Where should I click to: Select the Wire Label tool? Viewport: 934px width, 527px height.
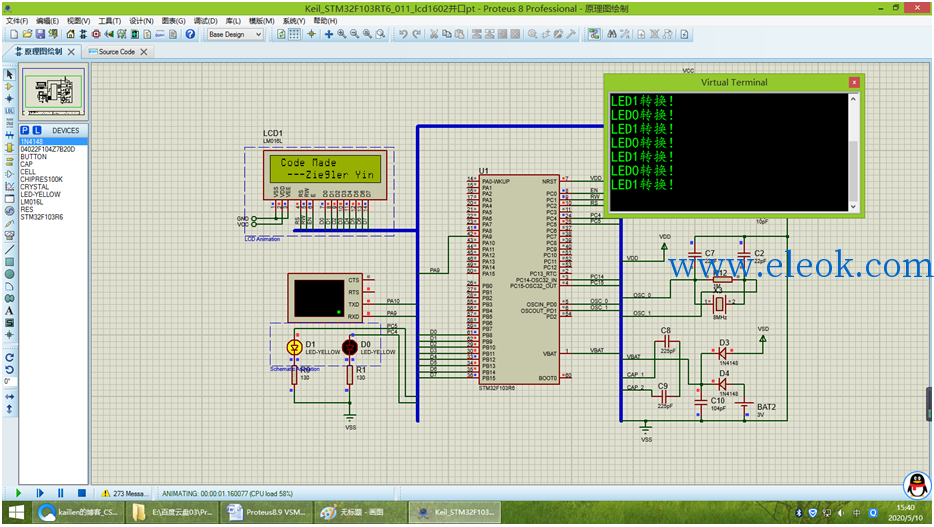point(9,111)
